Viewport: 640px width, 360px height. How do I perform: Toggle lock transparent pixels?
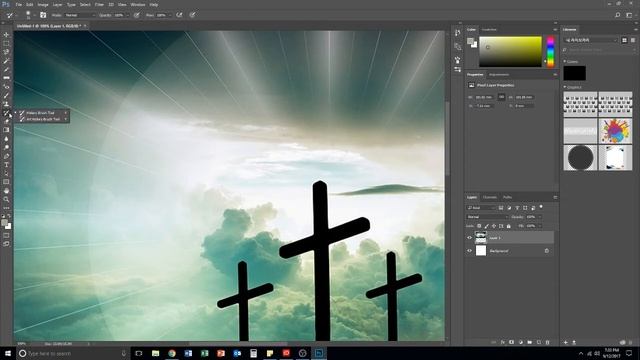point(479,226)
